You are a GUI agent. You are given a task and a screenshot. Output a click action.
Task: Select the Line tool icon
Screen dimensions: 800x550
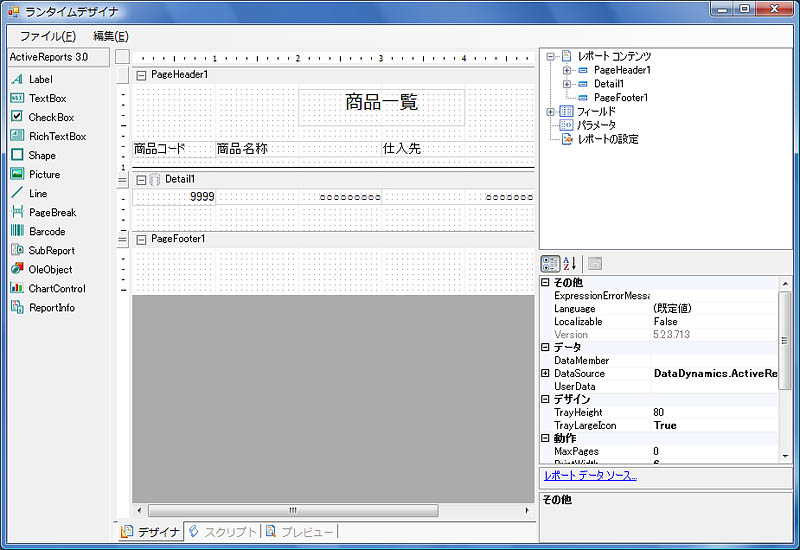(17, 193)
